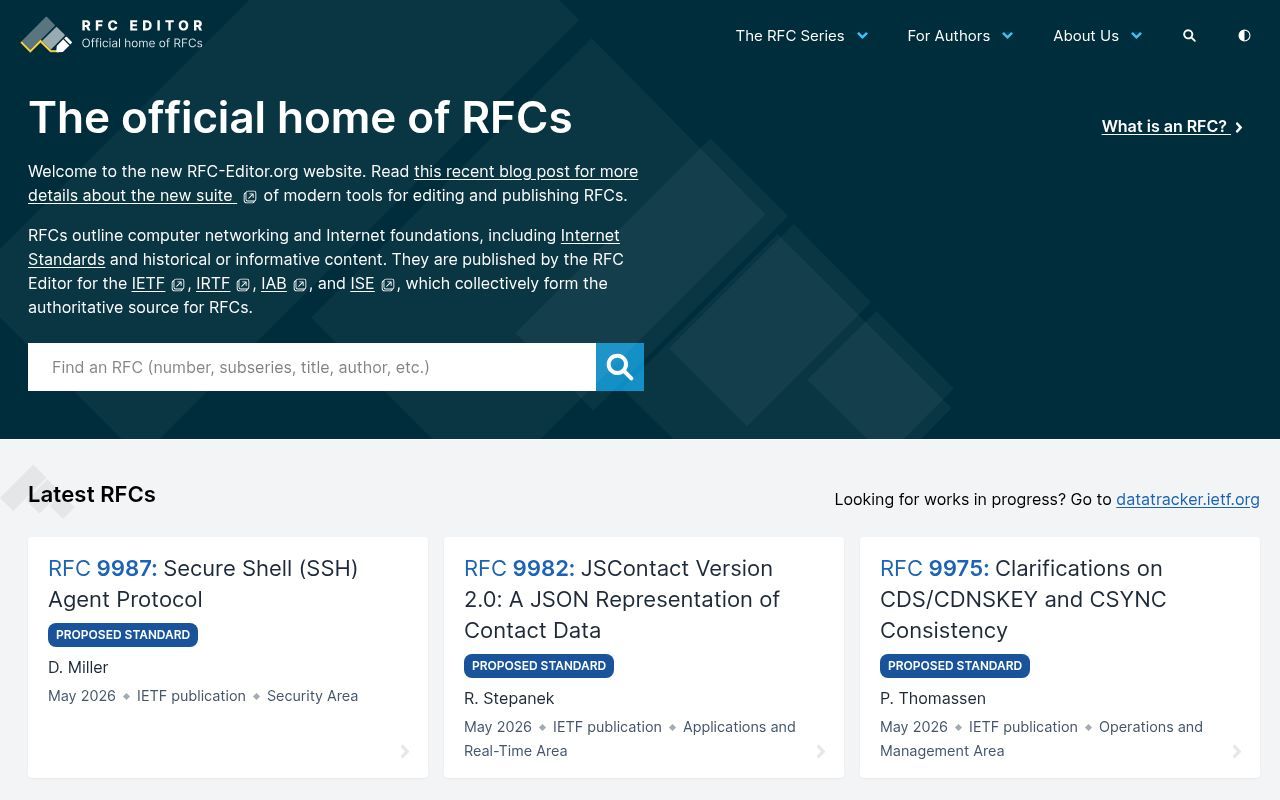Click the external link icon after IETF
Screen dimensions: 1280x800
178,285
